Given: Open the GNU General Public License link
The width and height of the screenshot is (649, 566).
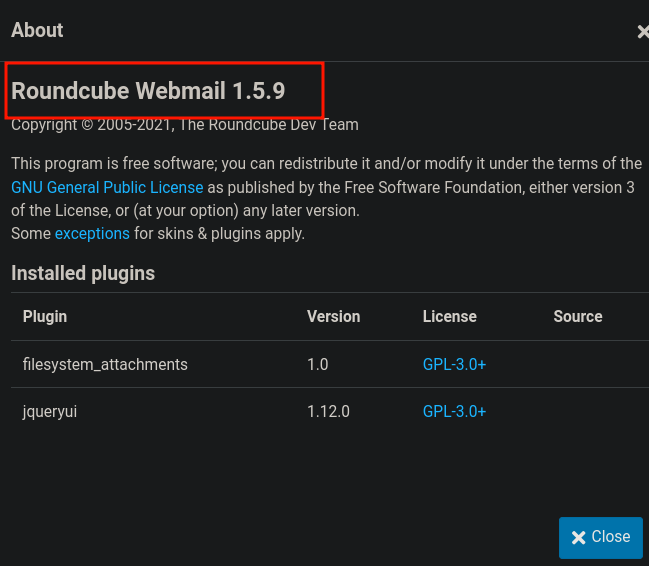Looking at the screenshot, I should (x=107, y=188).
